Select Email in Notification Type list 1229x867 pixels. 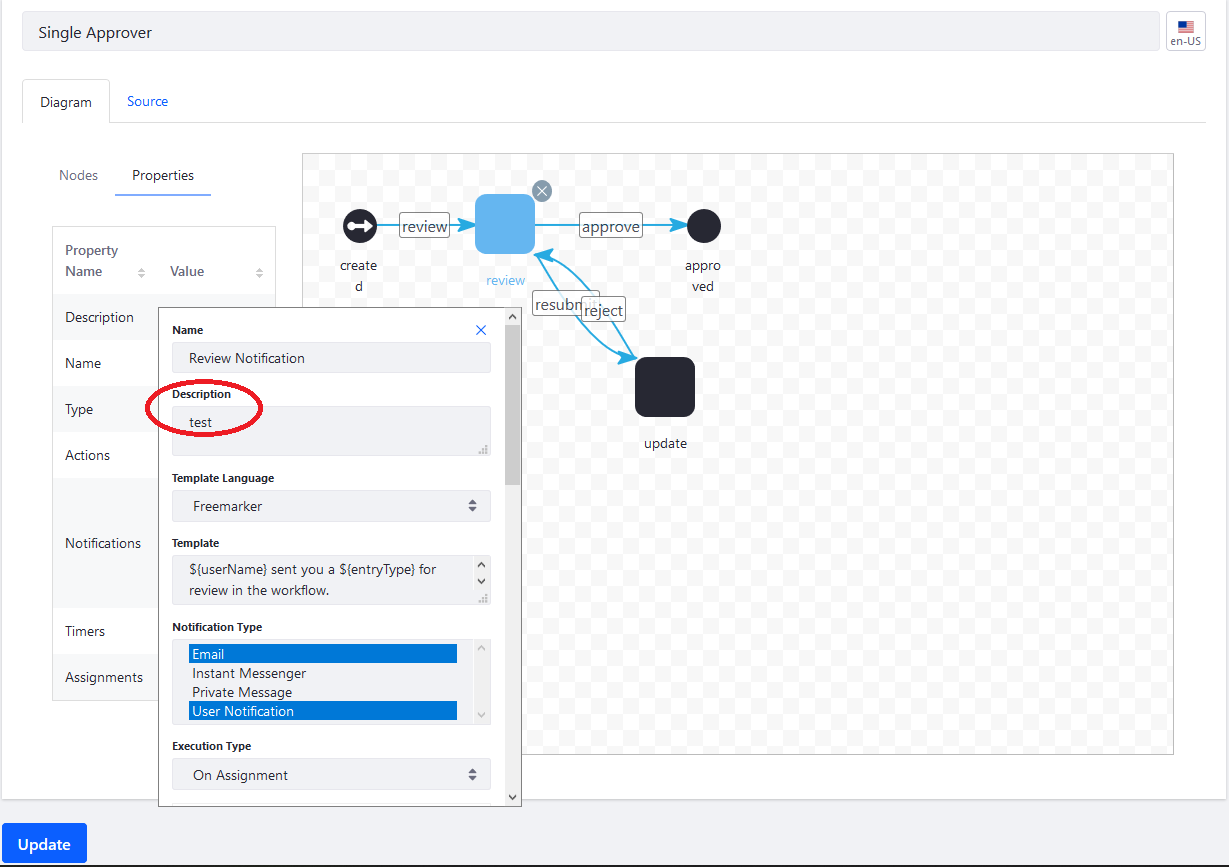323,654
